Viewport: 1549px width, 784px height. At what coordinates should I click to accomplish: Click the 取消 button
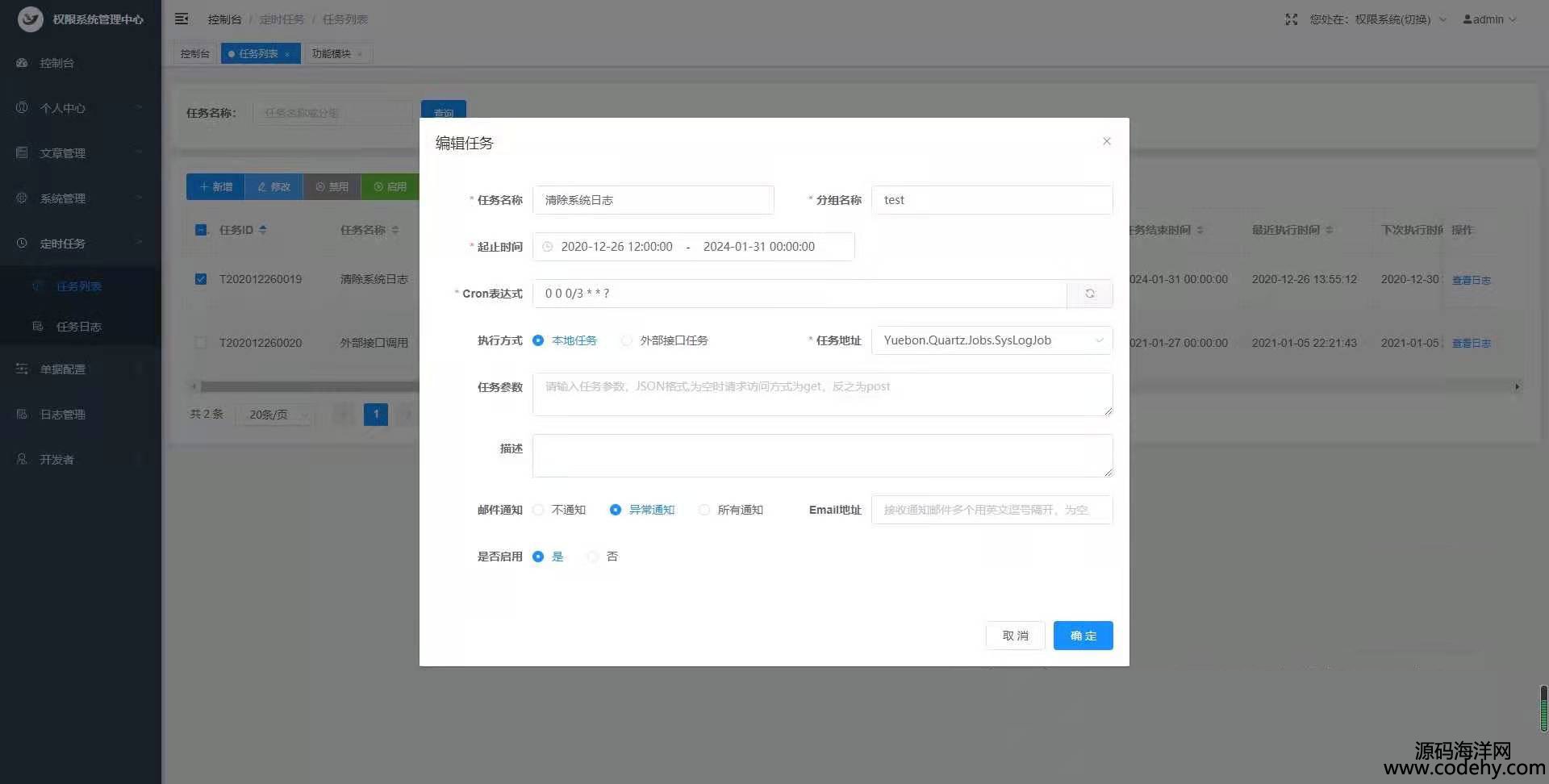[1015, 636]
